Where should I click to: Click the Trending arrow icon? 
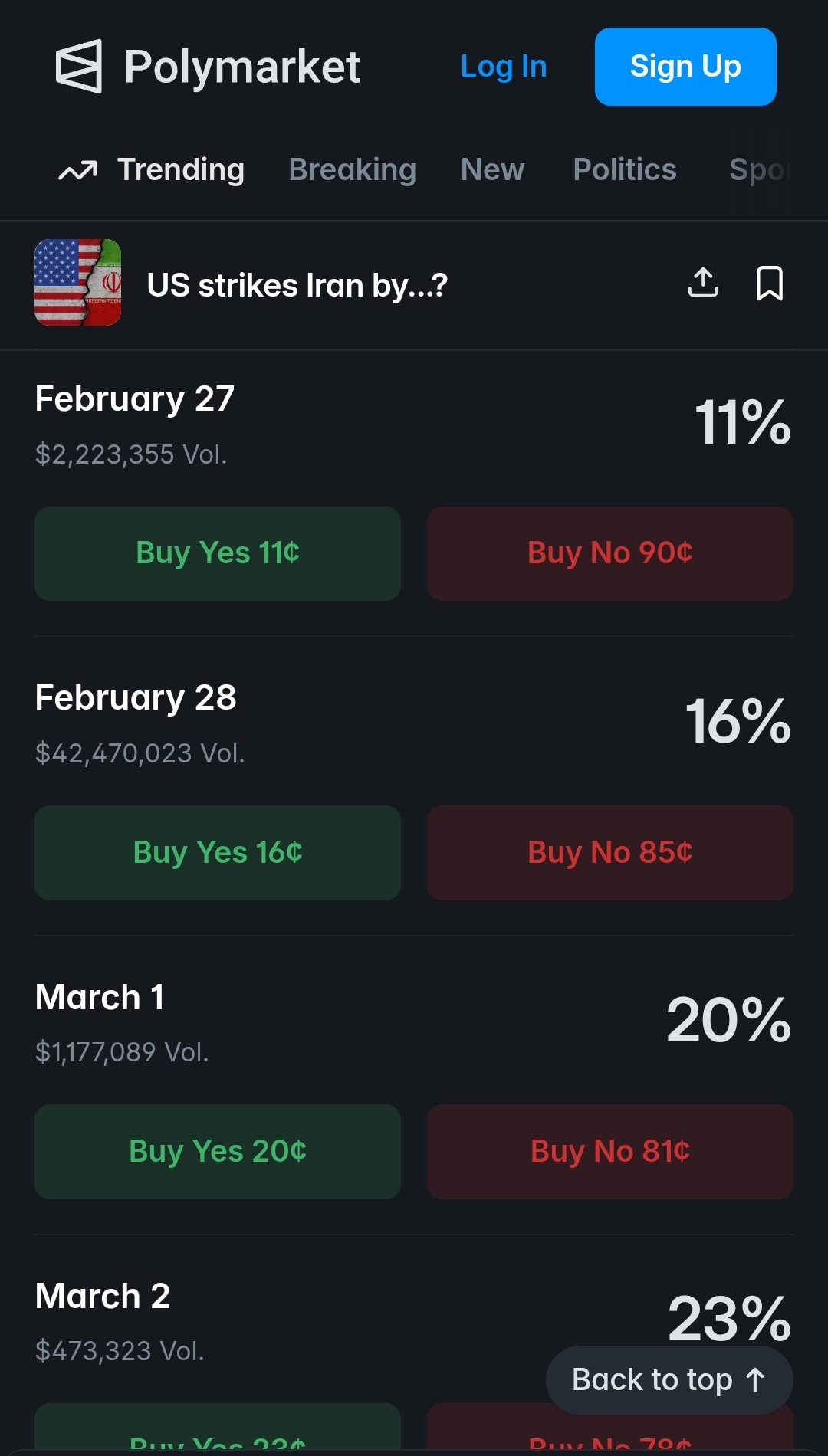tap(77, 170)
